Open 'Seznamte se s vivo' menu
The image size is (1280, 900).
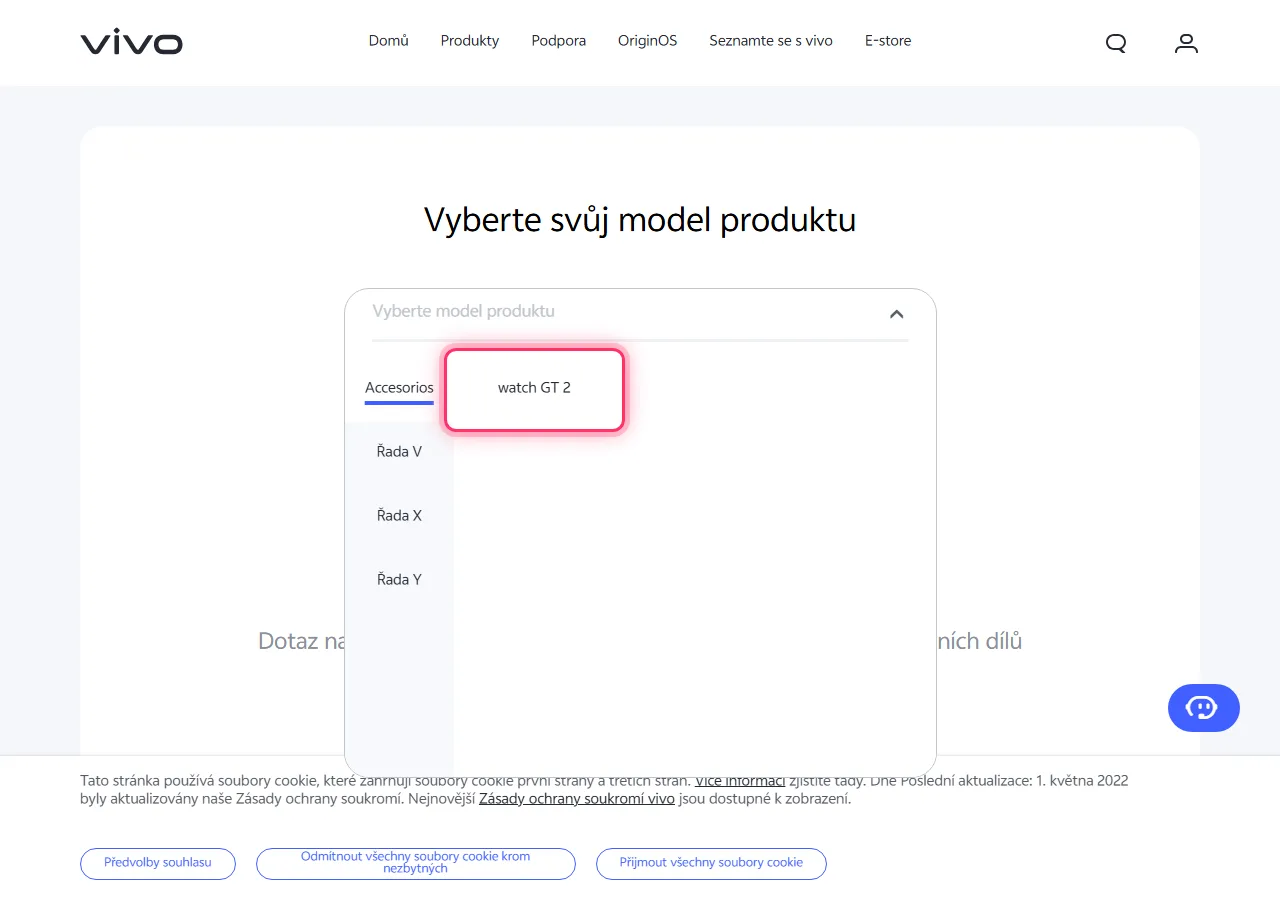tap(771, 41)
